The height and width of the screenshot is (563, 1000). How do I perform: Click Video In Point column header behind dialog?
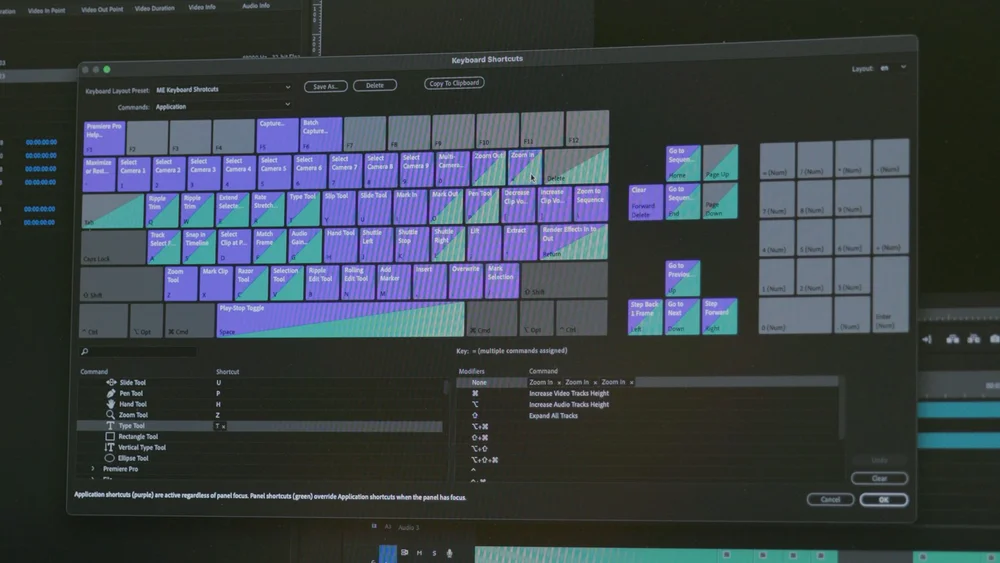(x=47, y=11)
